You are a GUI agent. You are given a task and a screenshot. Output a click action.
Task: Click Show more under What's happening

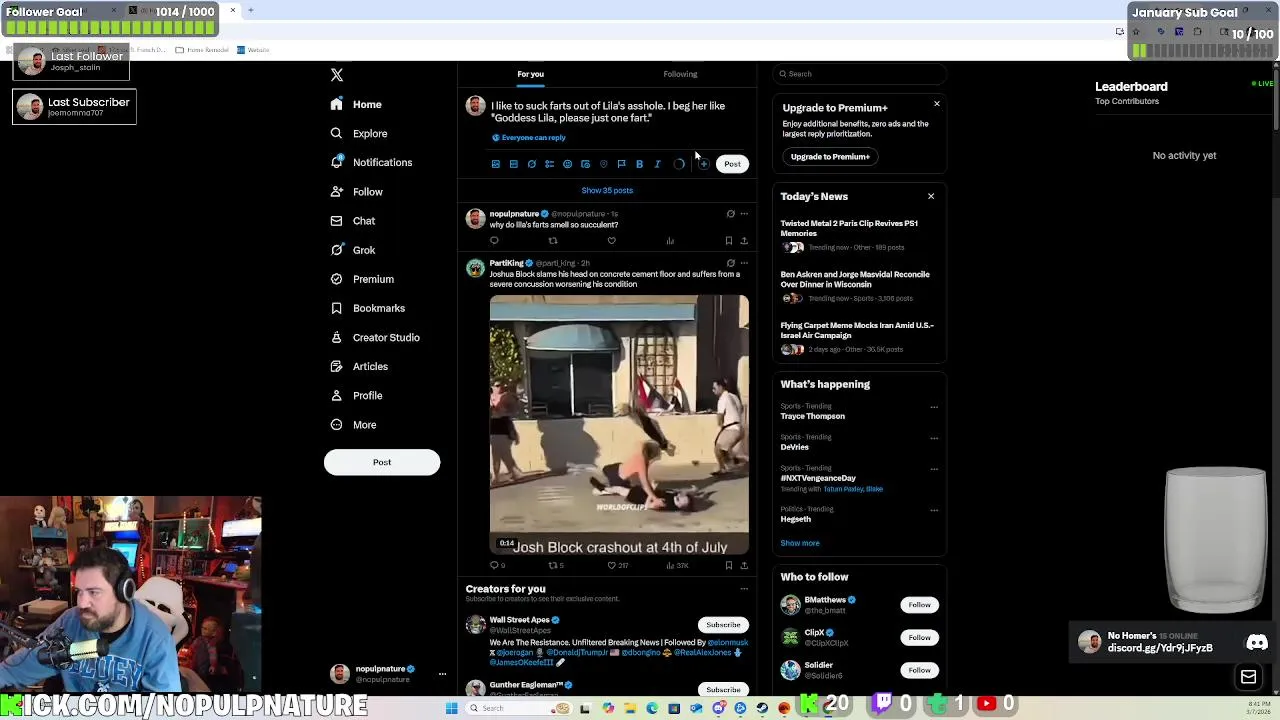[800, 543]
